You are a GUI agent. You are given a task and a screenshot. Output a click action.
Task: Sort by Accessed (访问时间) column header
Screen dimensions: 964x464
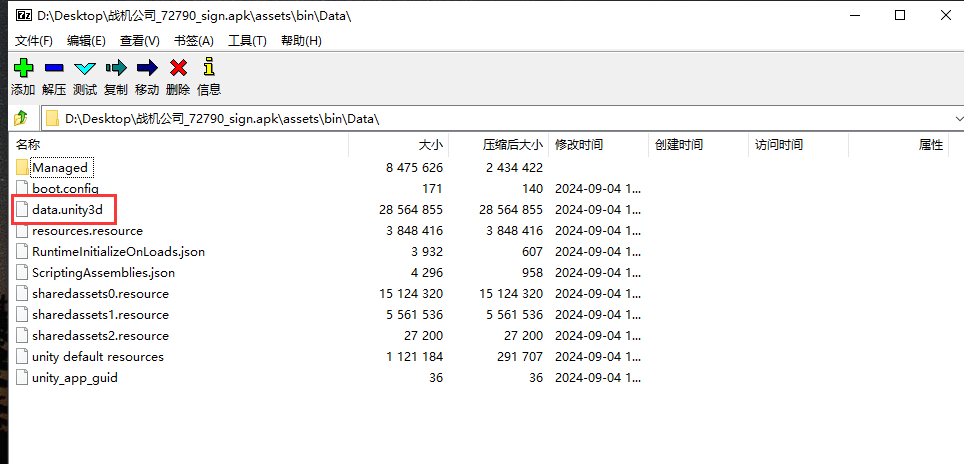(798, 145)
